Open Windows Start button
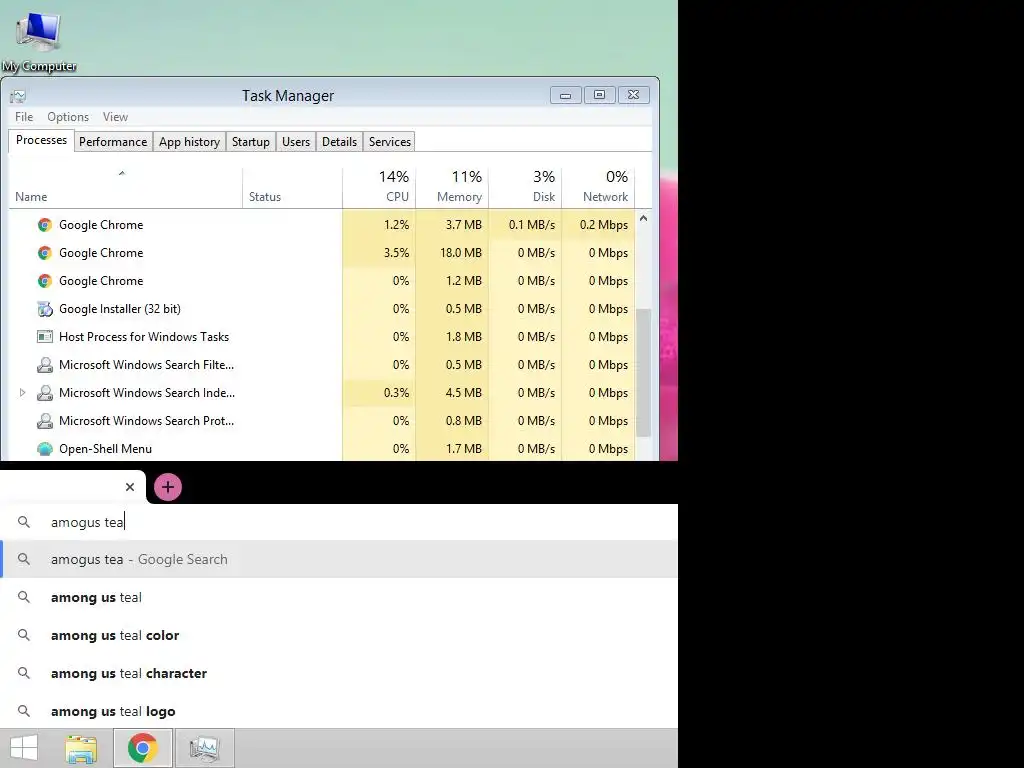The width and height of the screenshot is (1024, 768). coord(24,748)
